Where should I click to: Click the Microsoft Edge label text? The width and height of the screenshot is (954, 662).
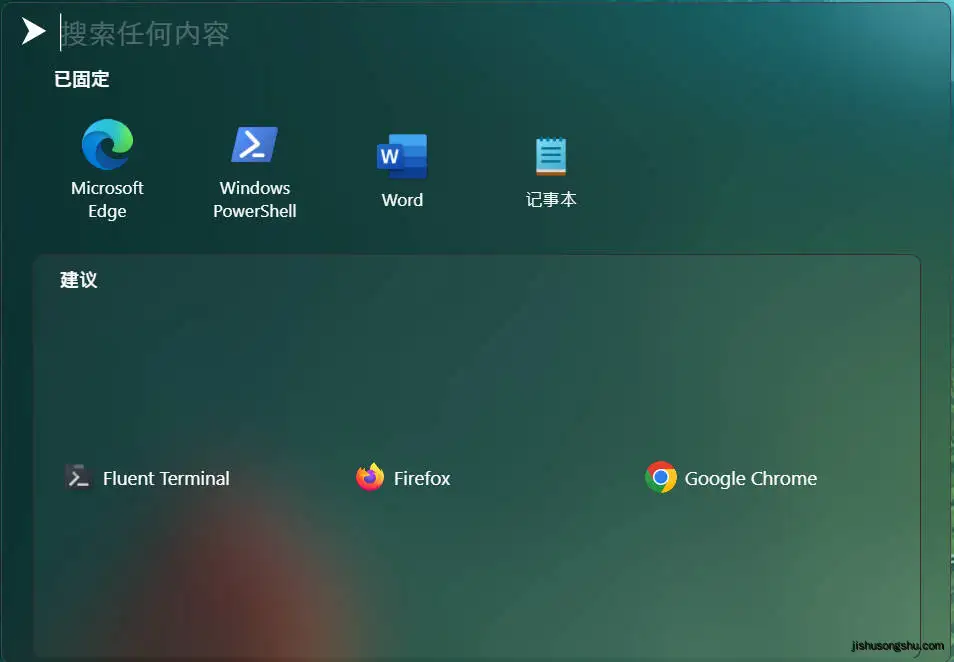(x=107, y=200)
